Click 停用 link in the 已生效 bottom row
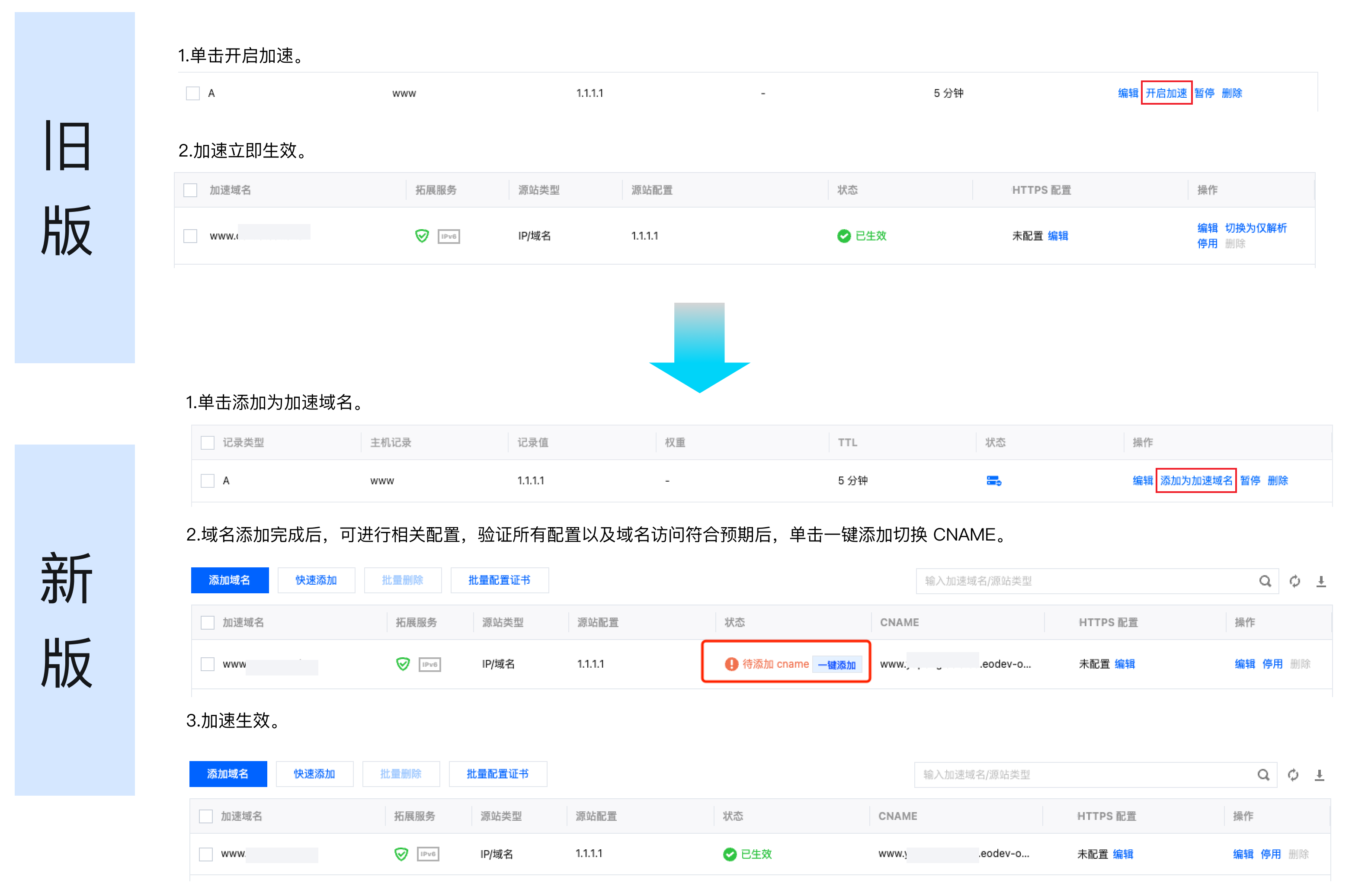Viewport: 1352px width, 896px height. 1270,854
